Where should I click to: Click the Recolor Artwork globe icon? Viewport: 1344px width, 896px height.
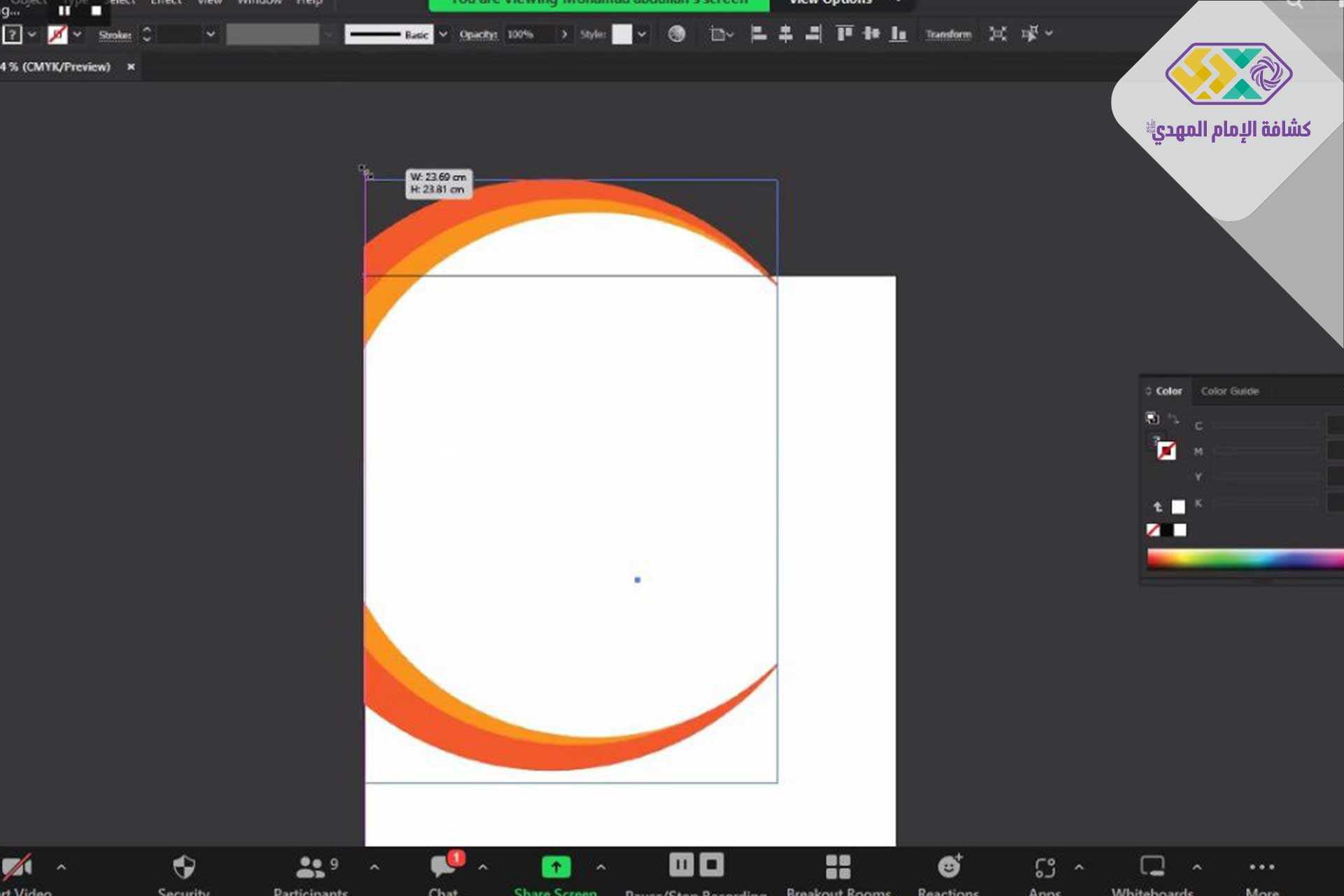tap(676, 34)
